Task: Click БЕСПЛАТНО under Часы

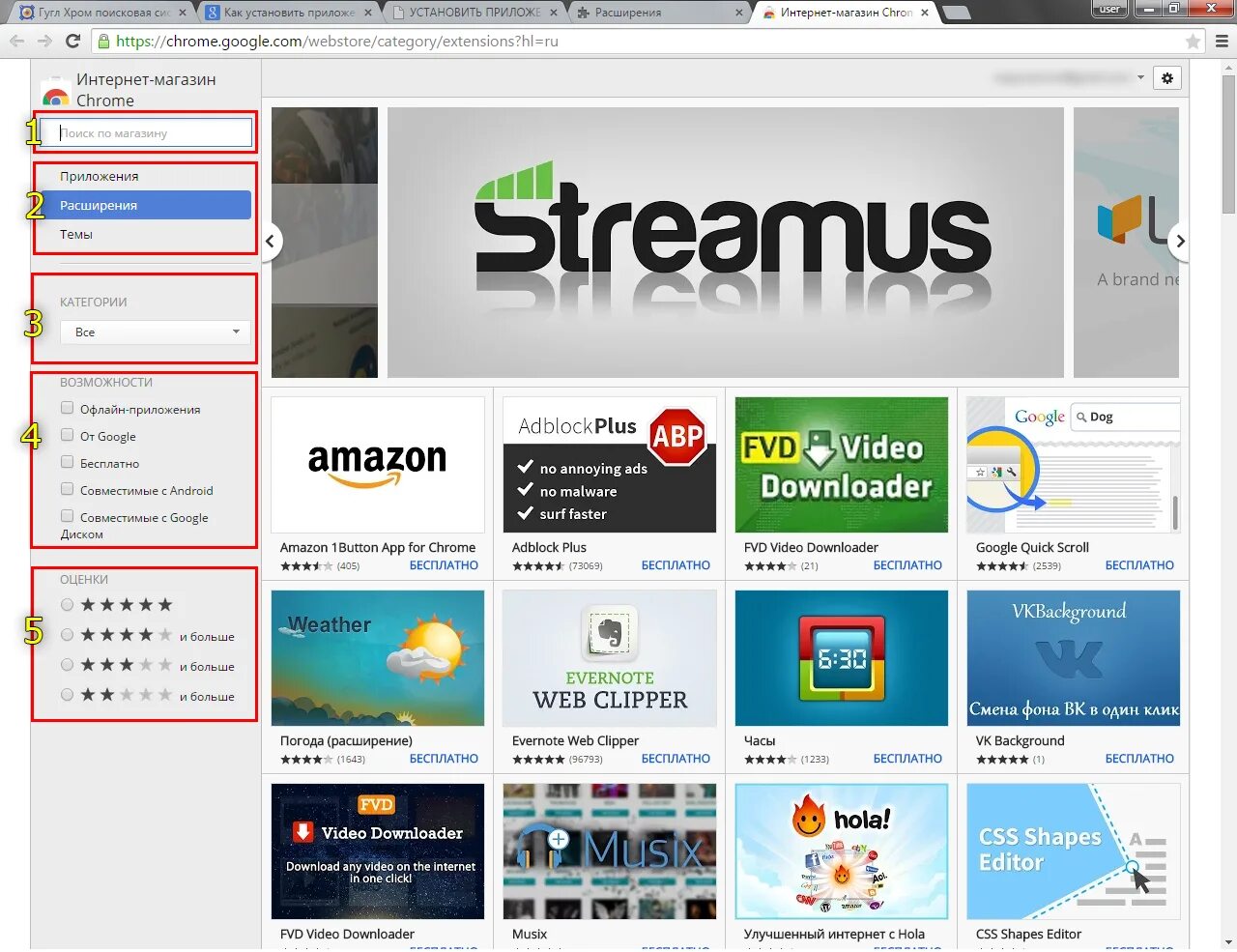Action: [x=907, y=759]
